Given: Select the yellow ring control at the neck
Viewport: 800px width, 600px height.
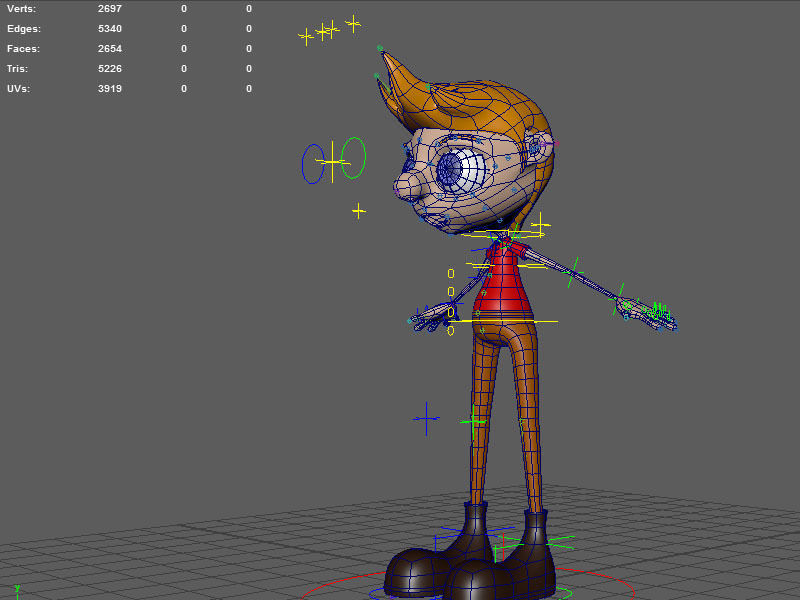Looking at the screenshot, I should tap(504, 235).
